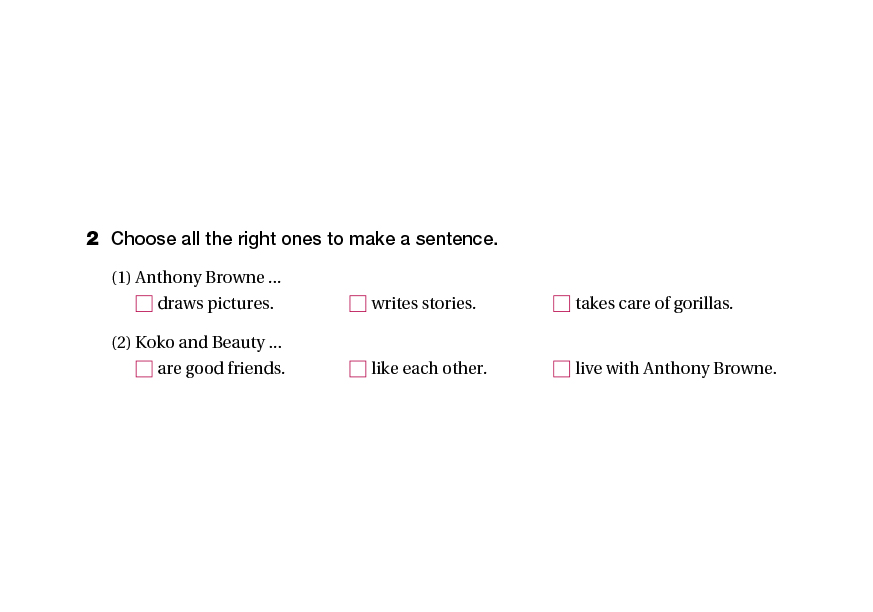The width and height of the screenshot is (873, 612).
Task: Click the '(1)' item number
Action: tap(121, 278)
